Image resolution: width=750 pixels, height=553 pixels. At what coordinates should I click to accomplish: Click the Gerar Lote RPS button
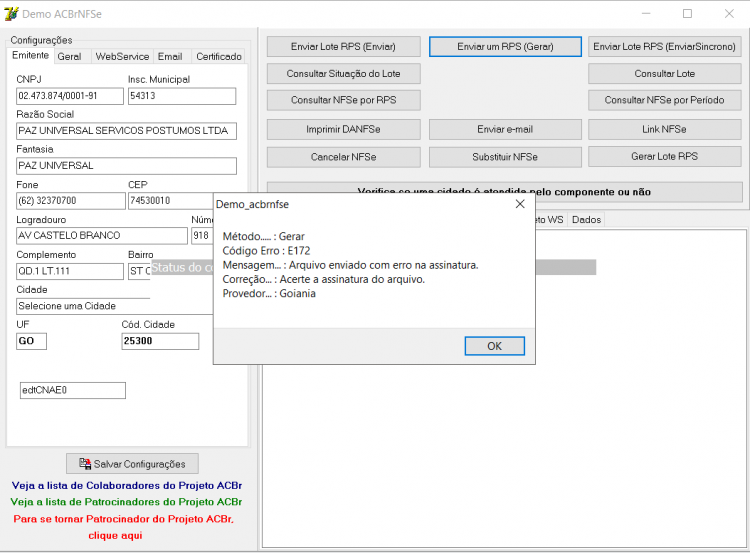pyautogui.click(x=664, y=156)
